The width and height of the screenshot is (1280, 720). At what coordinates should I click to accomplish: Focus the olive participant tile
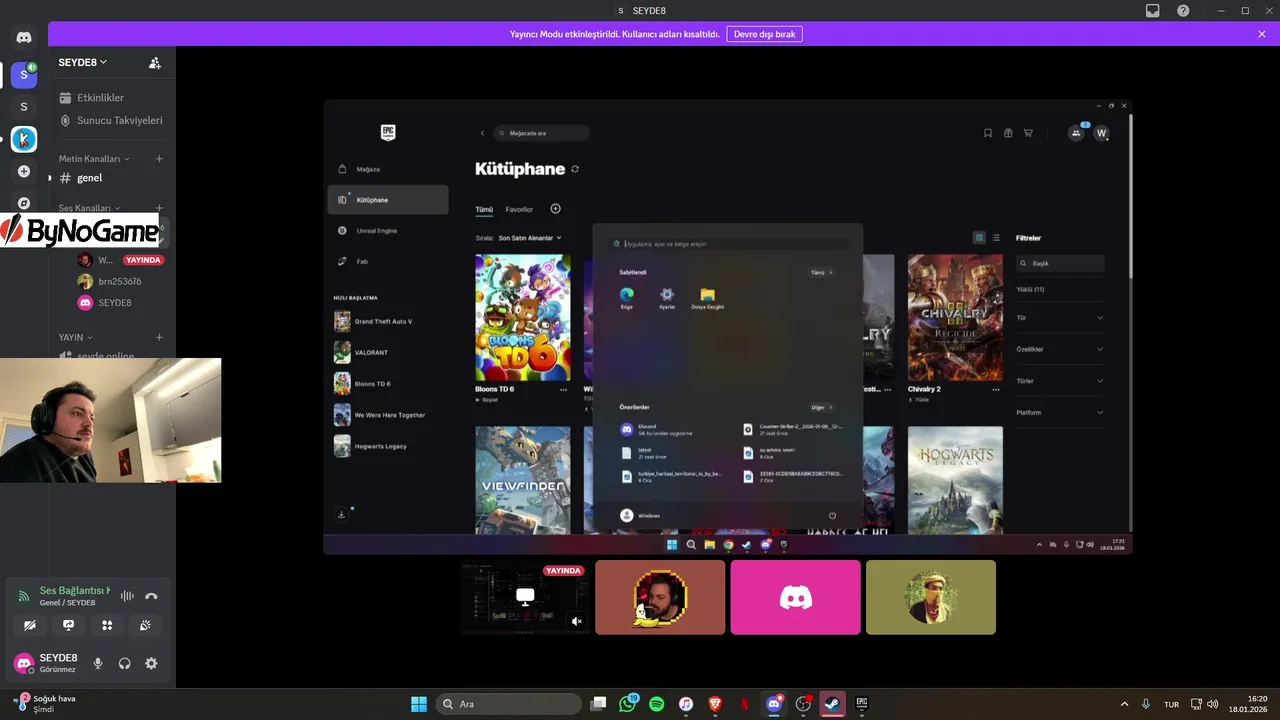tap(931, 597)
